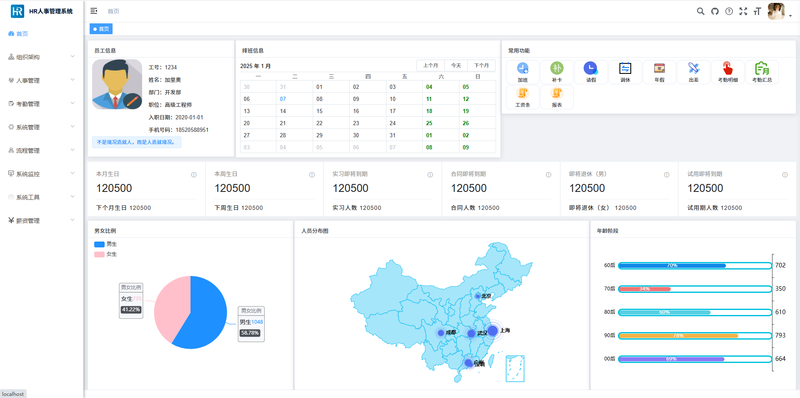The width and height of the screenshot is (800, 398).
Task: Select calendar date 31 in the last January row
Action: click(404, 135)
